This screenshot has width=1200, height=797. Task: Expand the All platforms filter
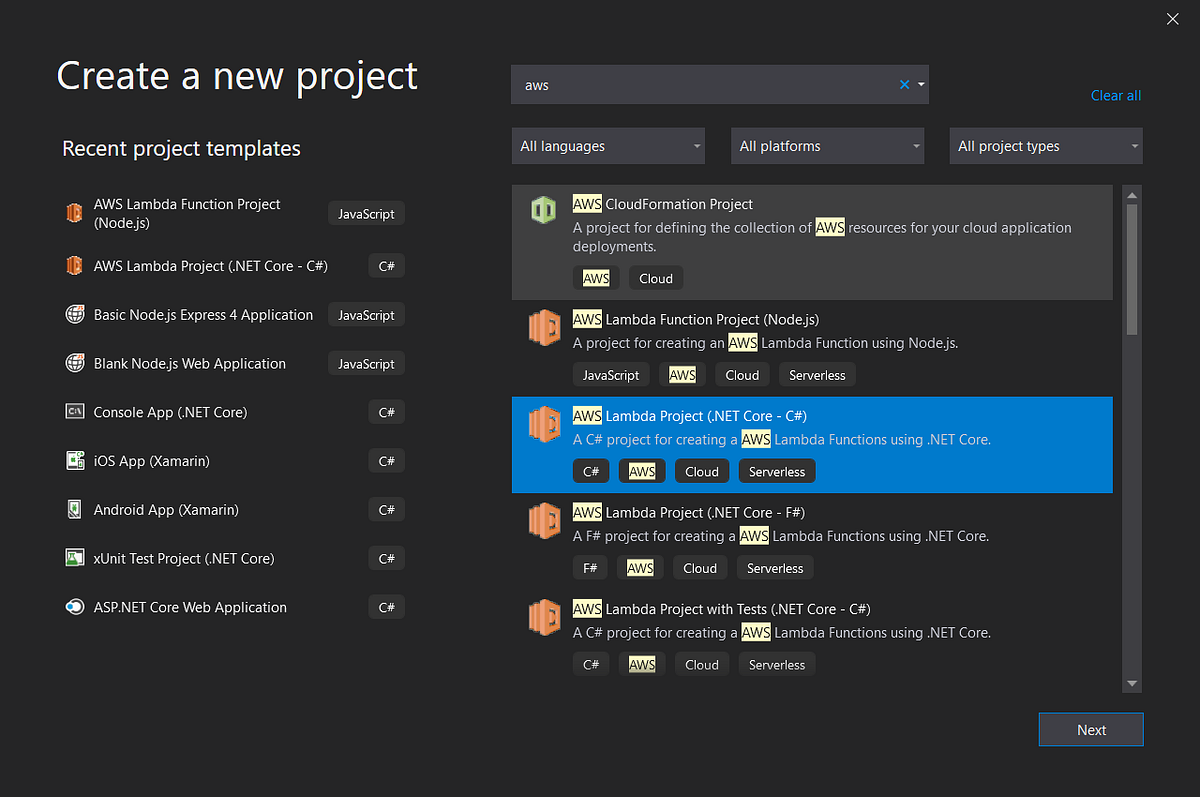pyautogui.click(x=827, y=145)
